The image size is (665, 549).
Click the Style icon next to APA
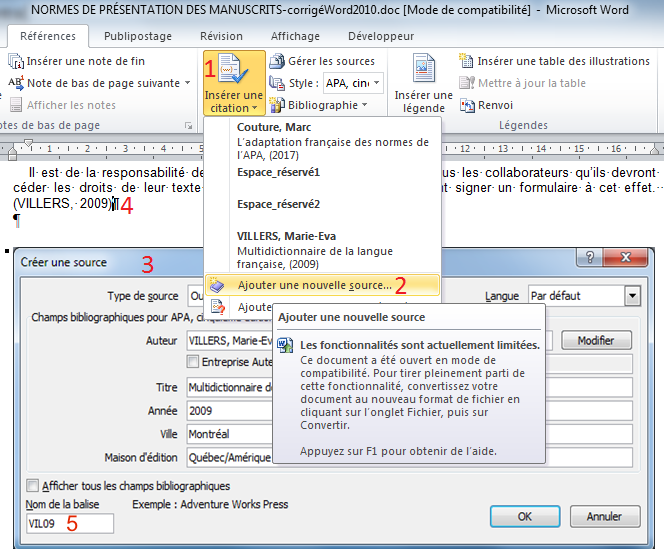(277, 83)
